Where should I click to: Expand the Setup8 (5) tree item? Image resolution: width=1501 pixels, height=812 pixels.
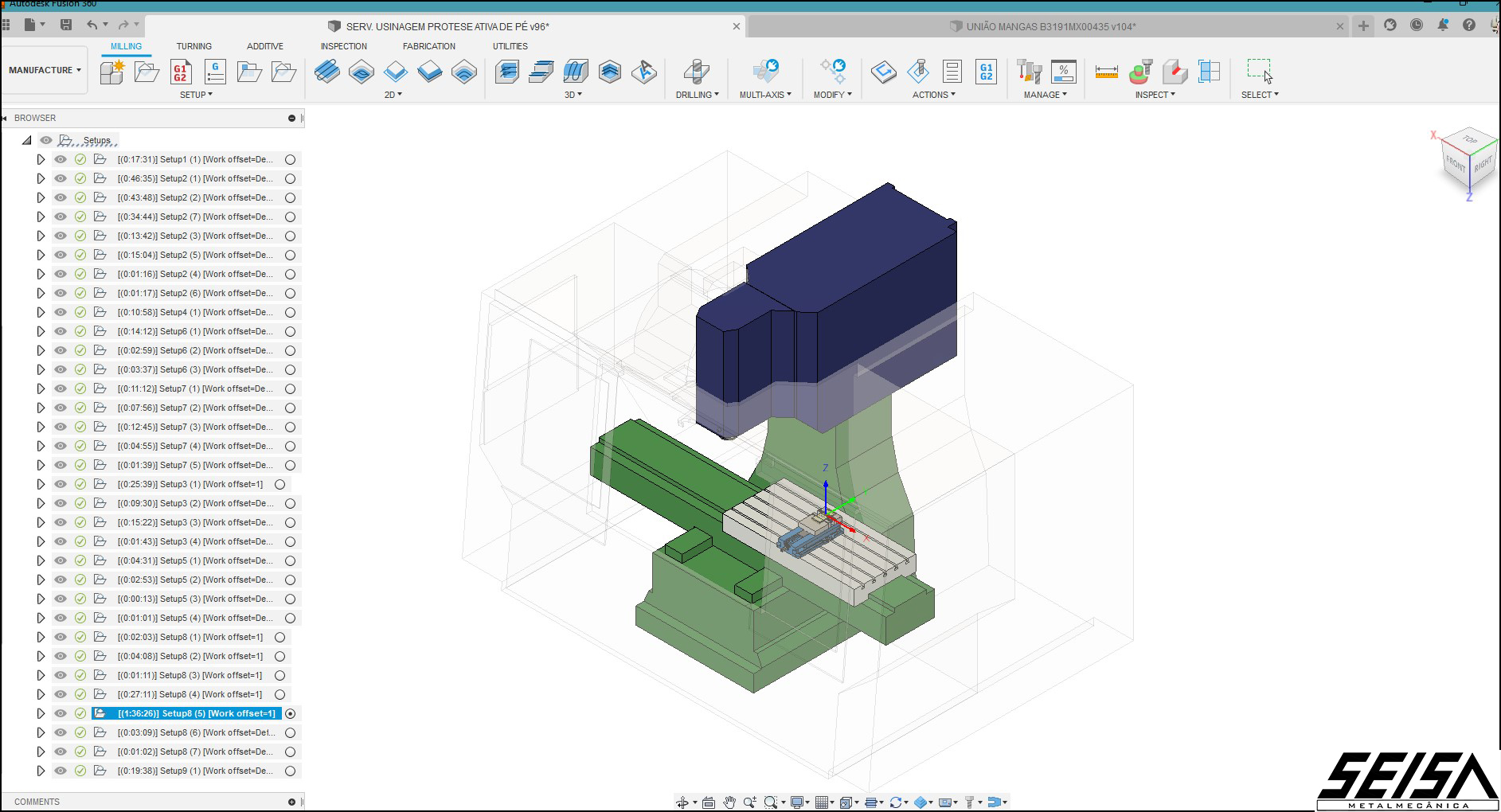coord(41,713)
